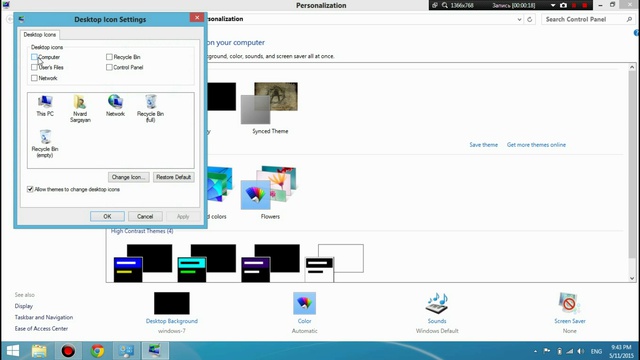
Task: Open File Explorer from the taskbar
Action: [x=39, y=351]
